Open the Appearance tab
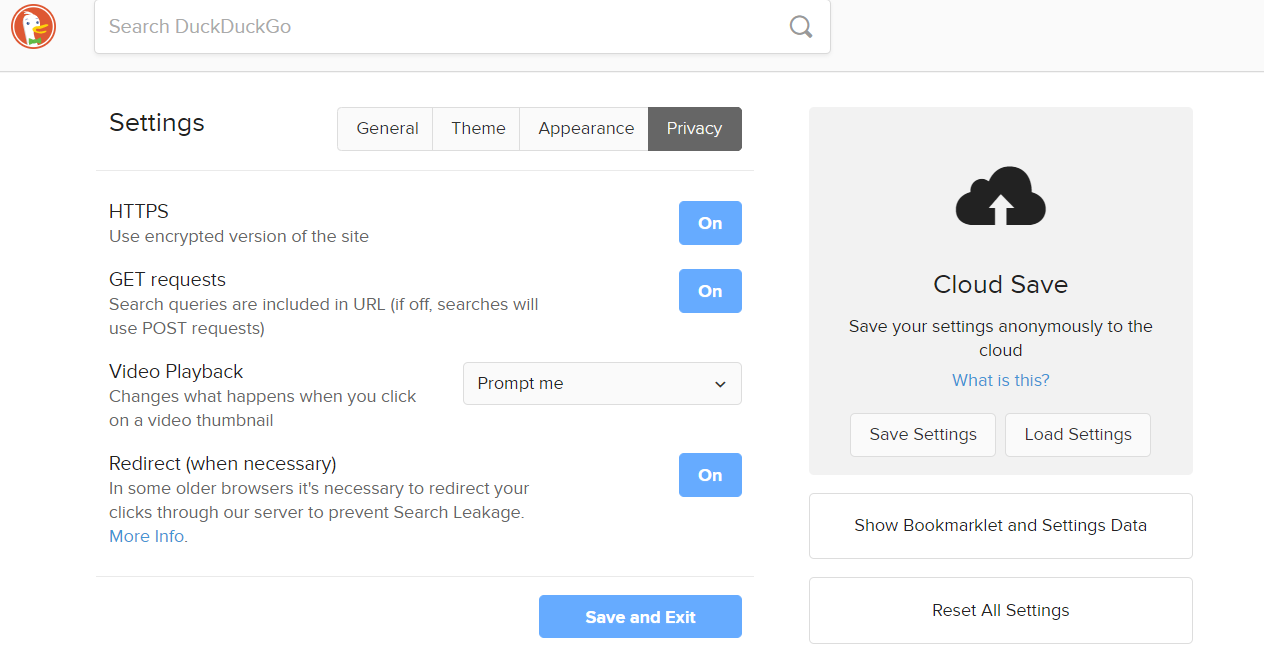Viewport: 1264px width, 651px height. (x=585, y=129)
